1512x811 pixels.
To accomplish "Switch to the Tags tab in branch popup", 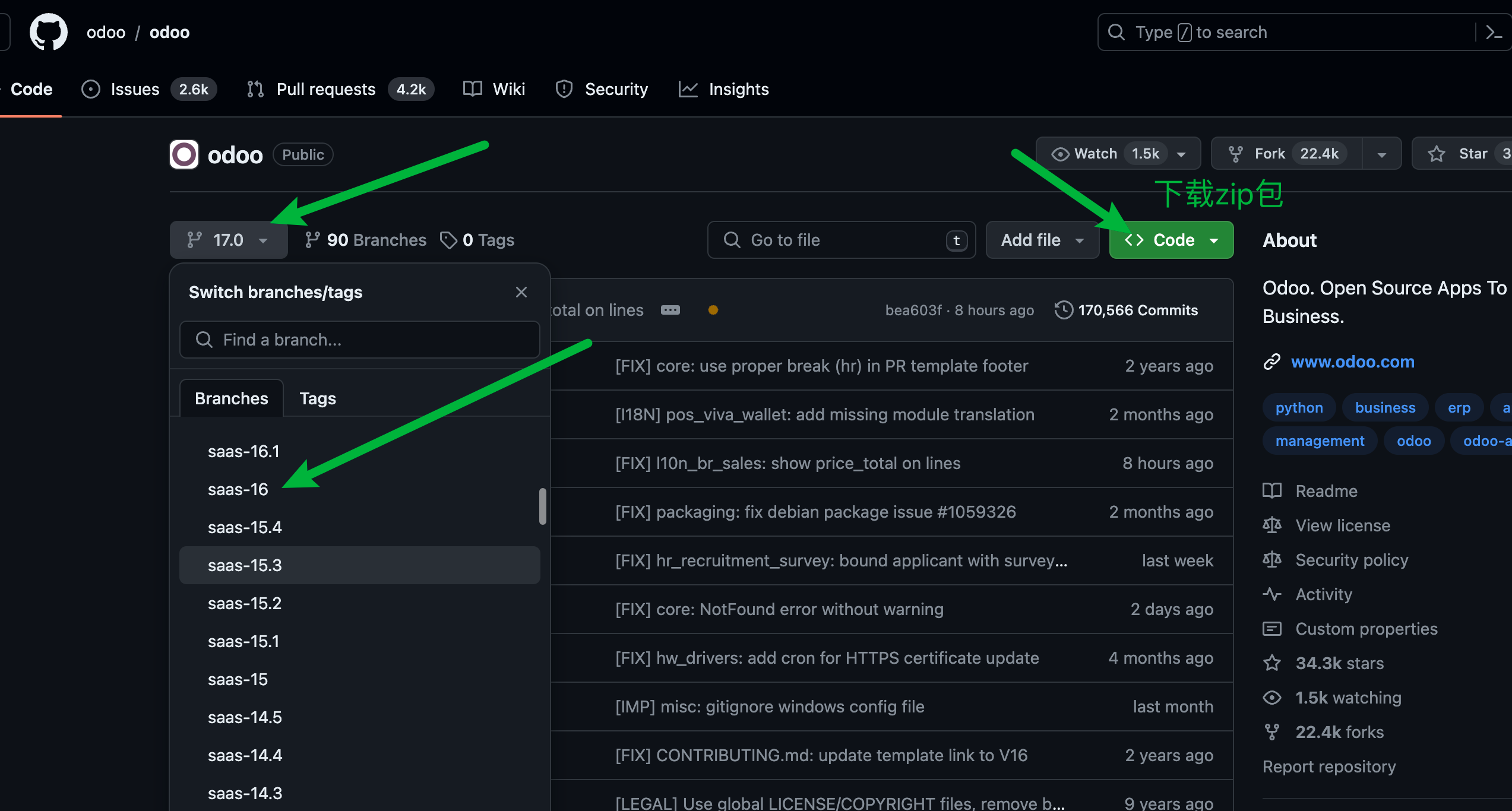I will [x=318, y=398].
